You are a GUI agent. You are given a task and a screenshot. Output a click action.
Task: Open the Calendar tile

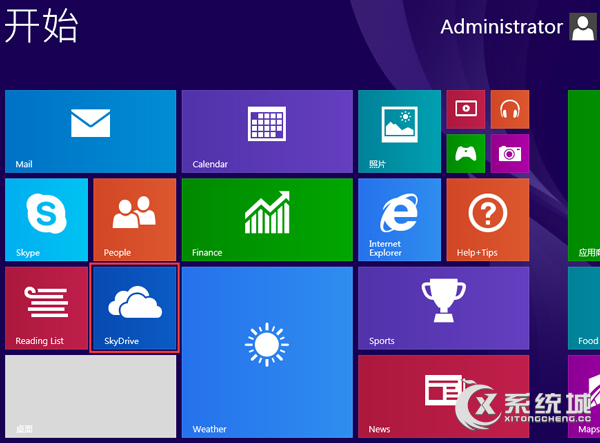pyautogui.click(x=267, y=131)
